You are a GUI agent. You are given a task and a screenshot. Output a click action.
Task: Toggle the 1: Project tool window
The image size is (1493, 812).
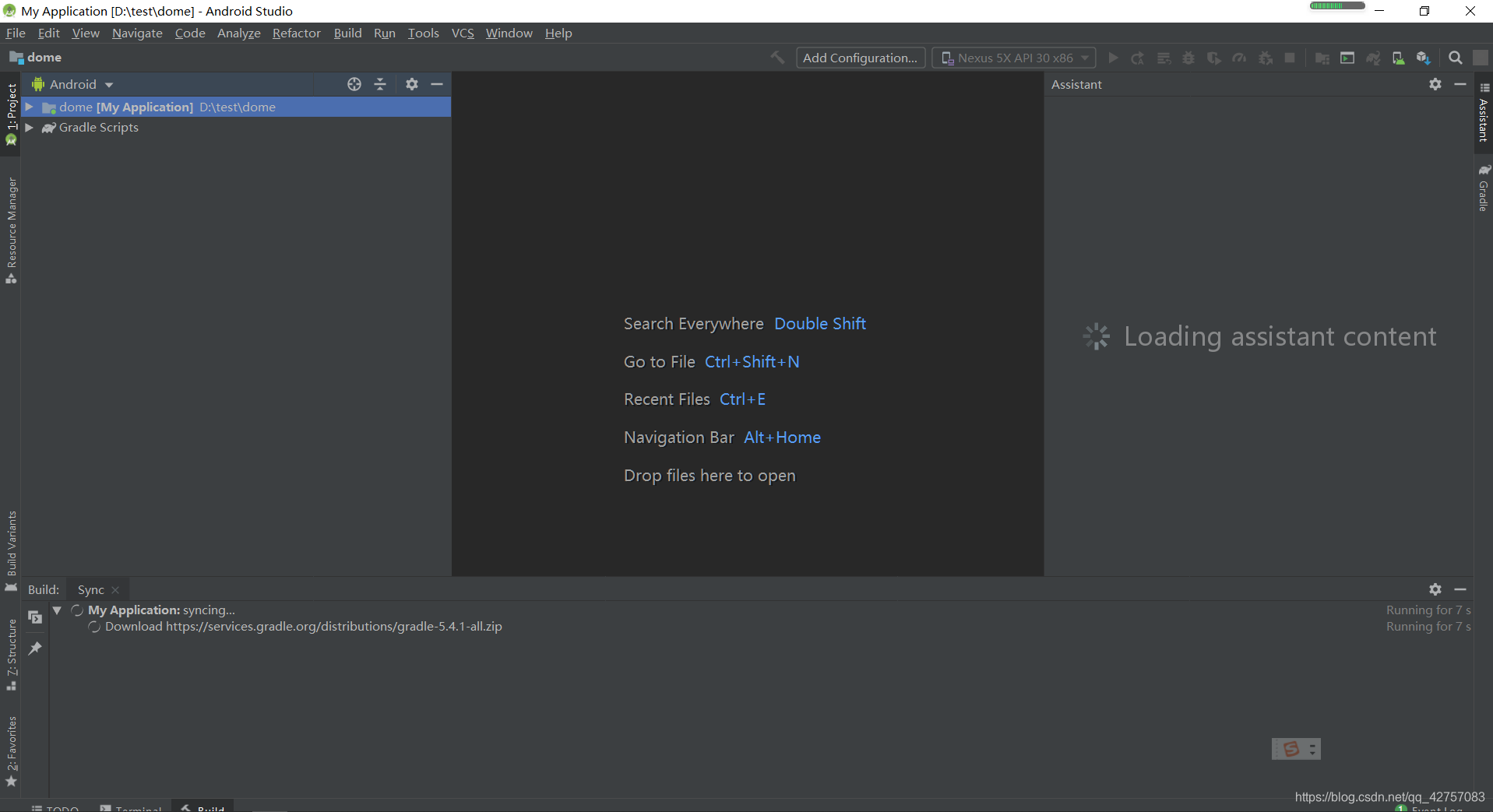[x=11, y=114]
